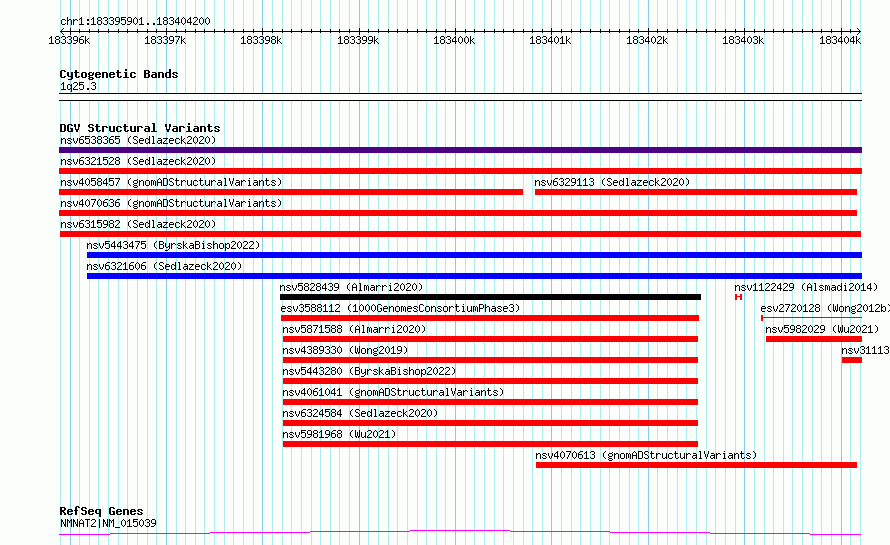
Task: Select the red bar under nsv4058457
Action: (291, 192)
